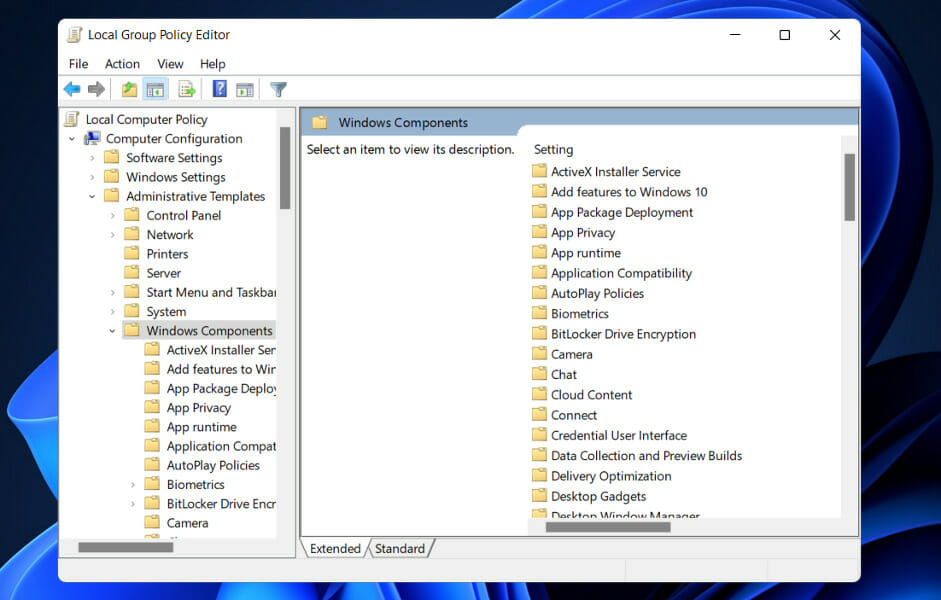941x600 pixels.
Task: Expand the Windows Settings tree node
Action: pyautogui.click(x=92, y=177)
